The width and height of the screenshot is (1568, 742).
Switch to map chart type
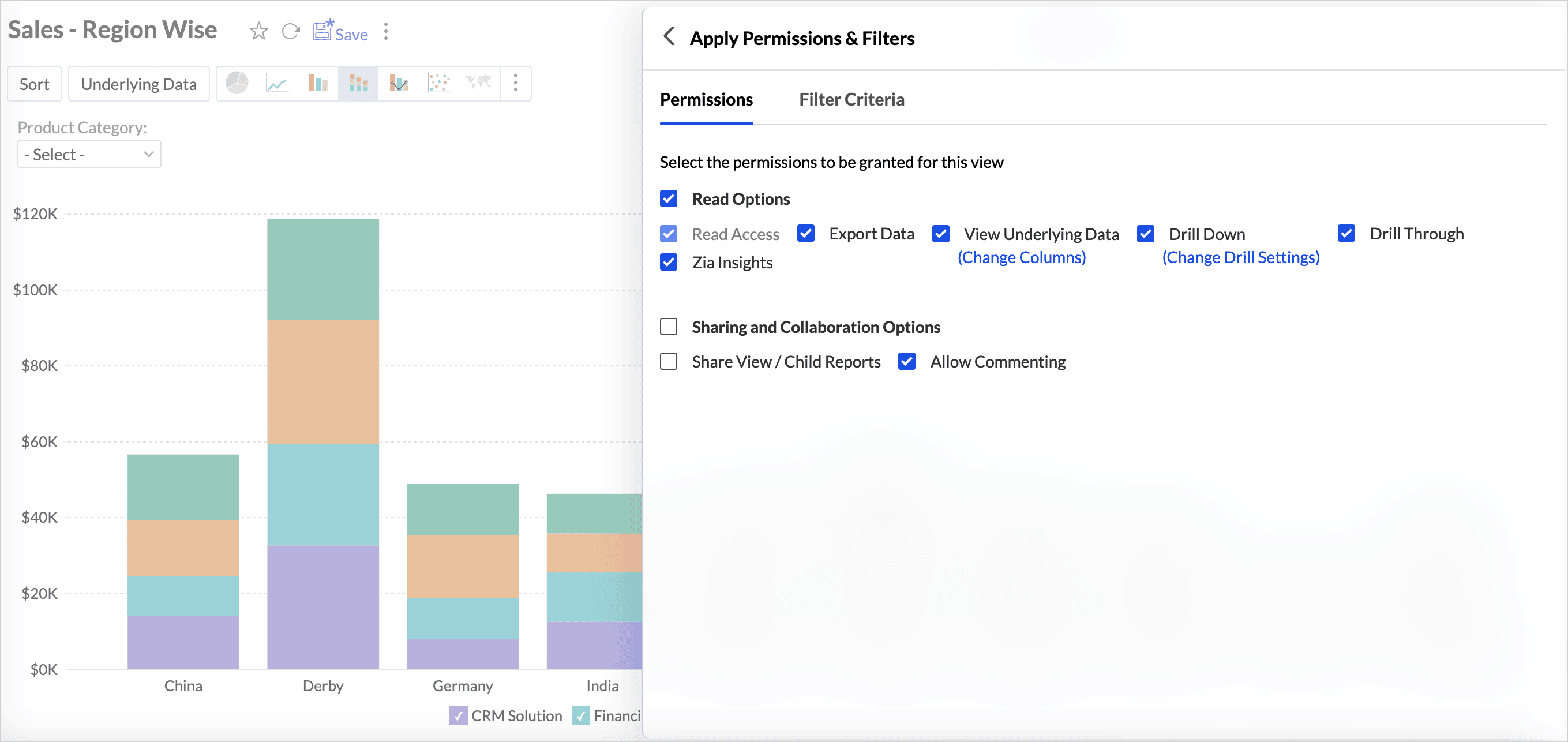click(x=478, y=81)
